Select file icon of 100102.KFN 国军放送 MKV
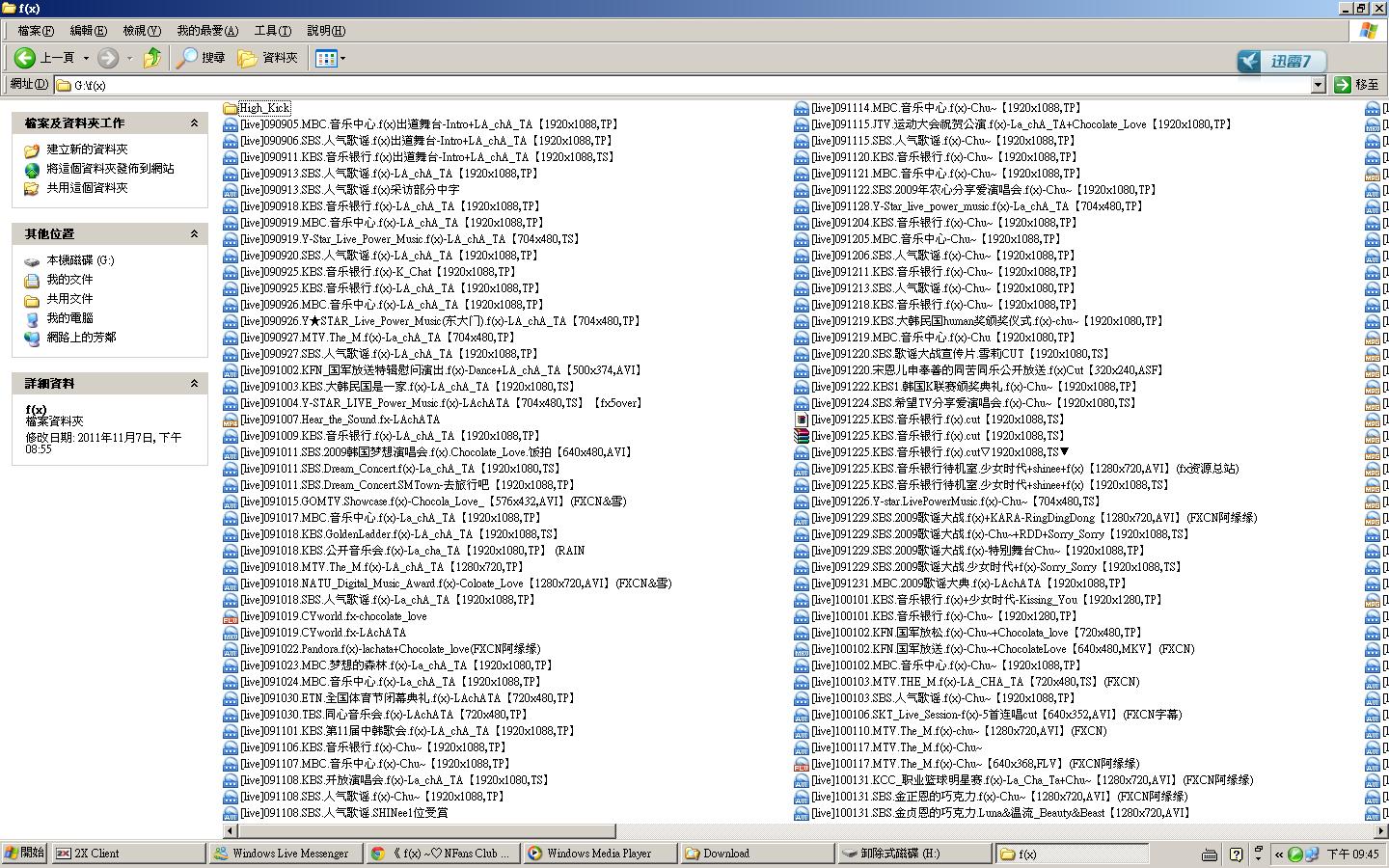1389x868 pixels. 802,649
